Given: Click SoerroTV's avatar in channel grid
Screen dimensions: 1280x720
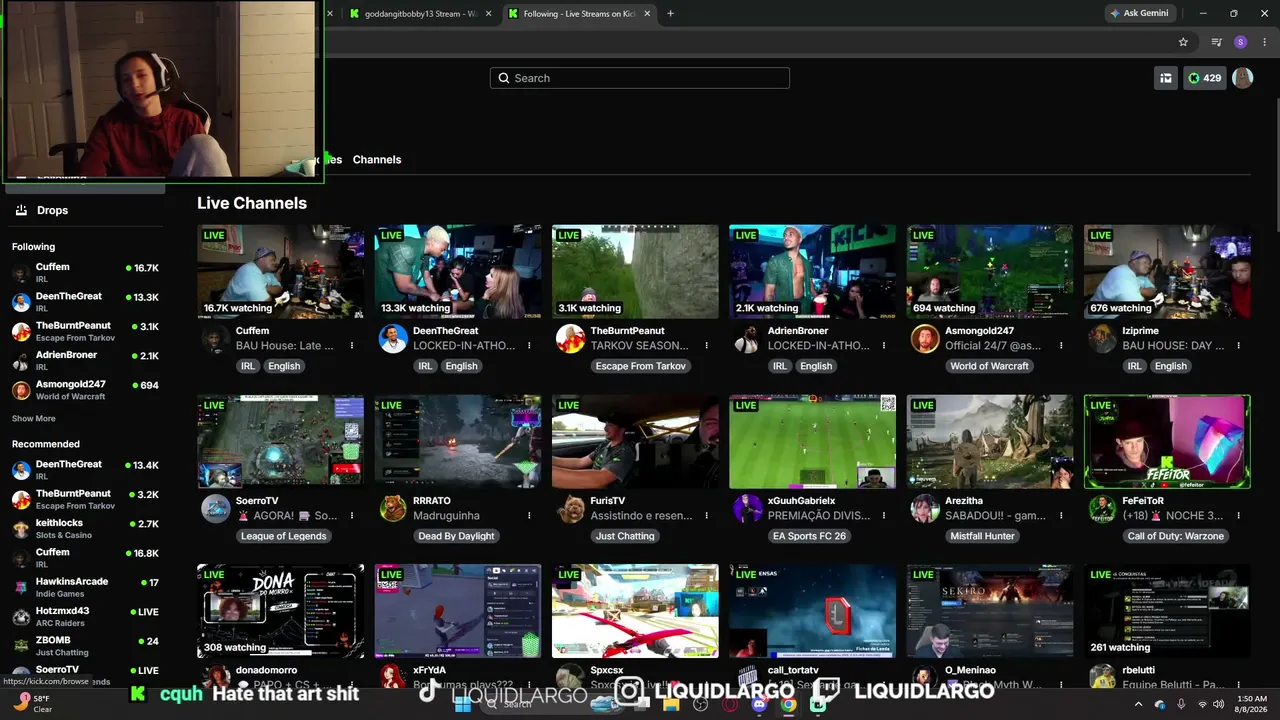Looking at the screenshot, I should pos(215,509).
